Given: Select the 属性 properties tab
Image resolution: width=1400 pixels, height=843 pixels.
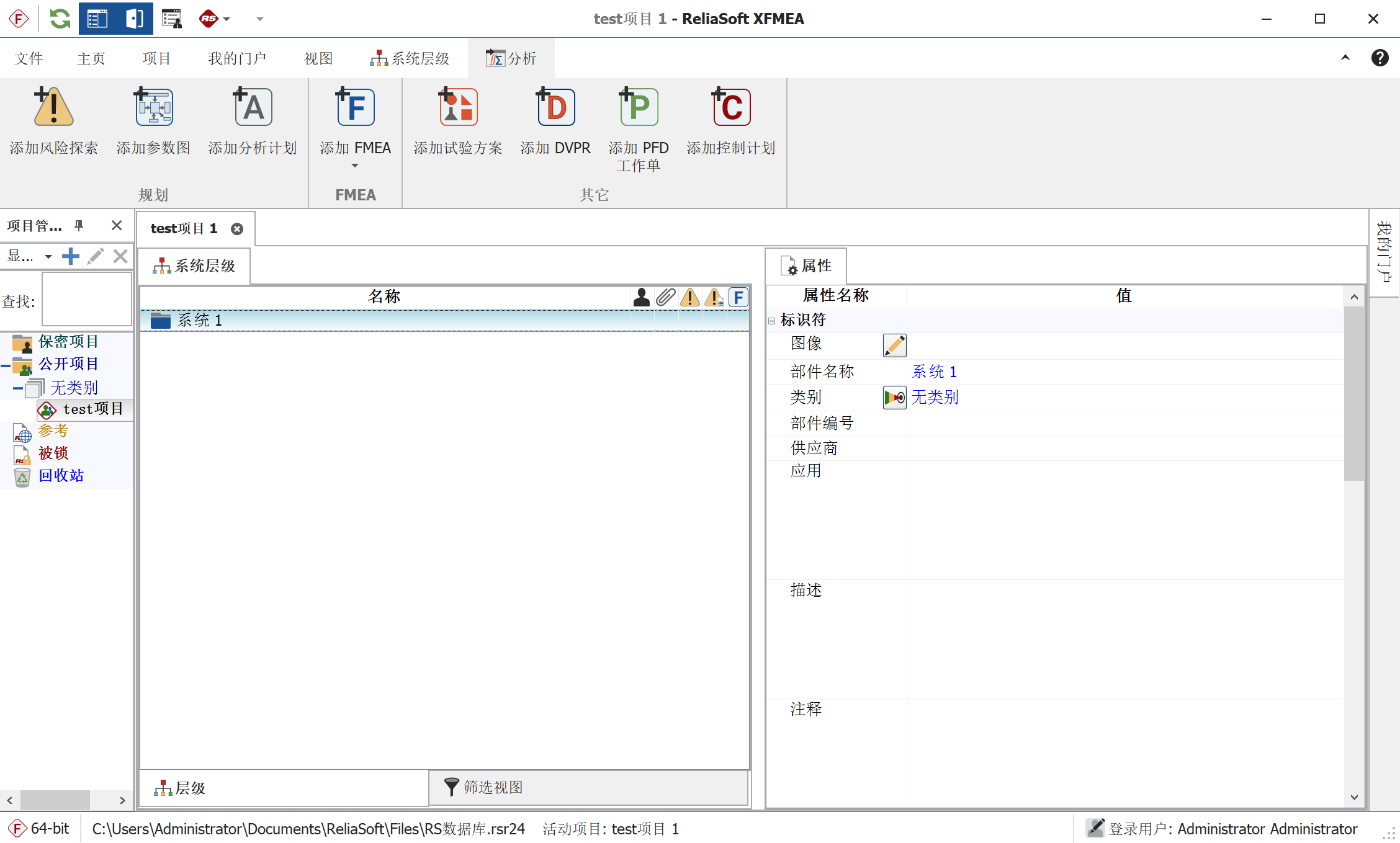Looking at the screenshot, I should 806,266.
